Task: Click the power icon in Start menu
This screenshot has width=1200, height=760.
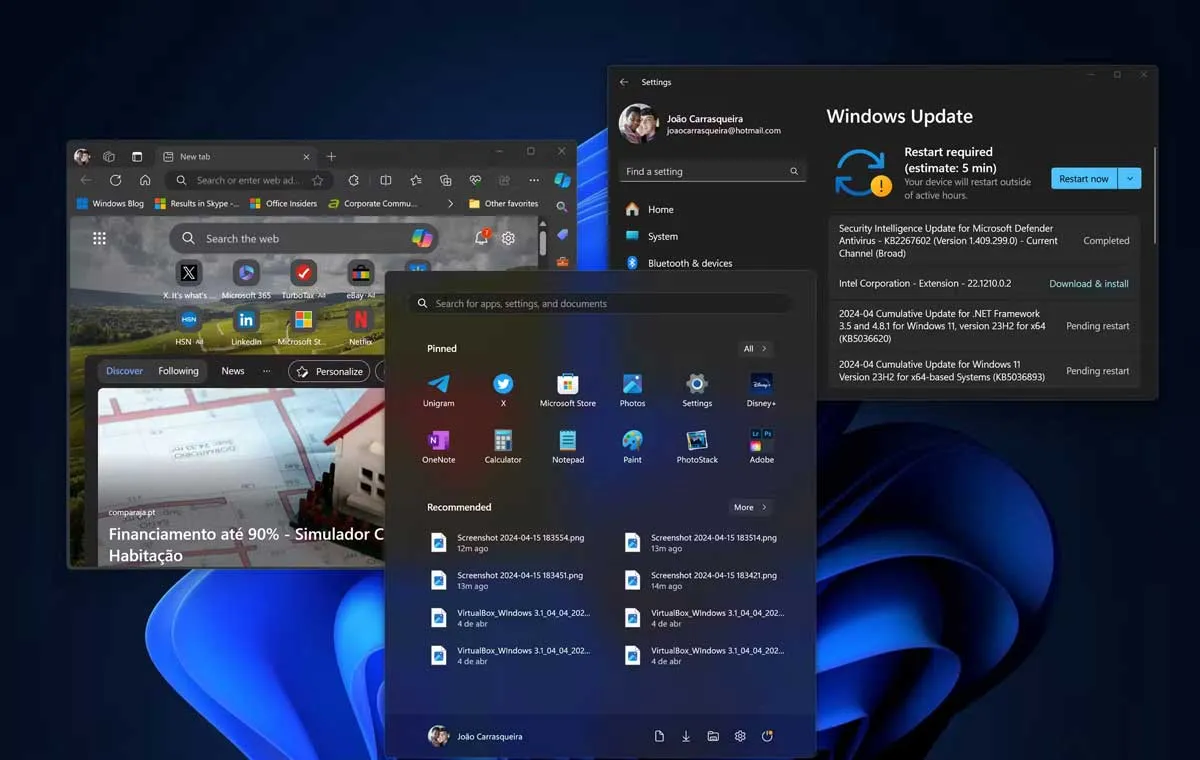Action: (767, 736)
